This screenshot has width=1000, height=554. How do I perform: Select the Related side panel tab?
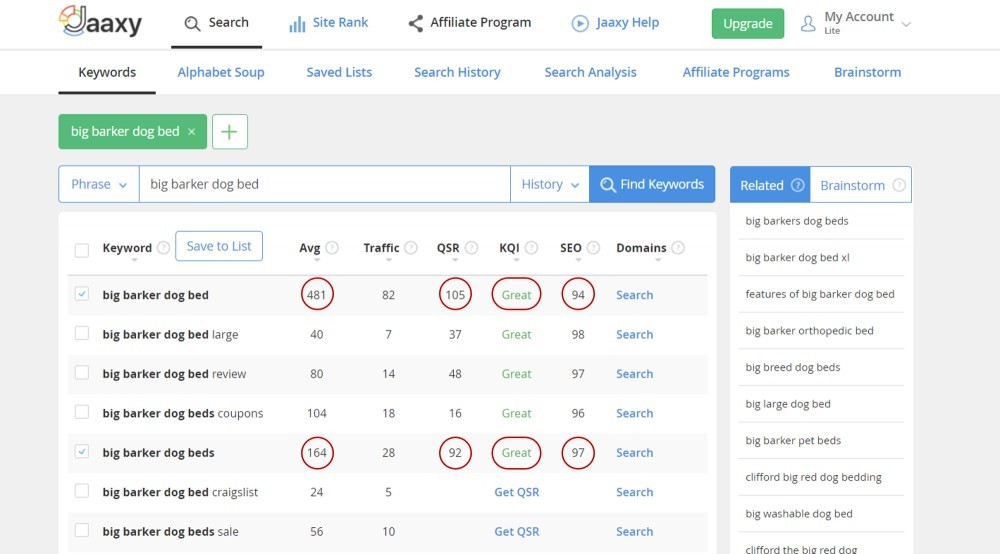pos(770,185)
